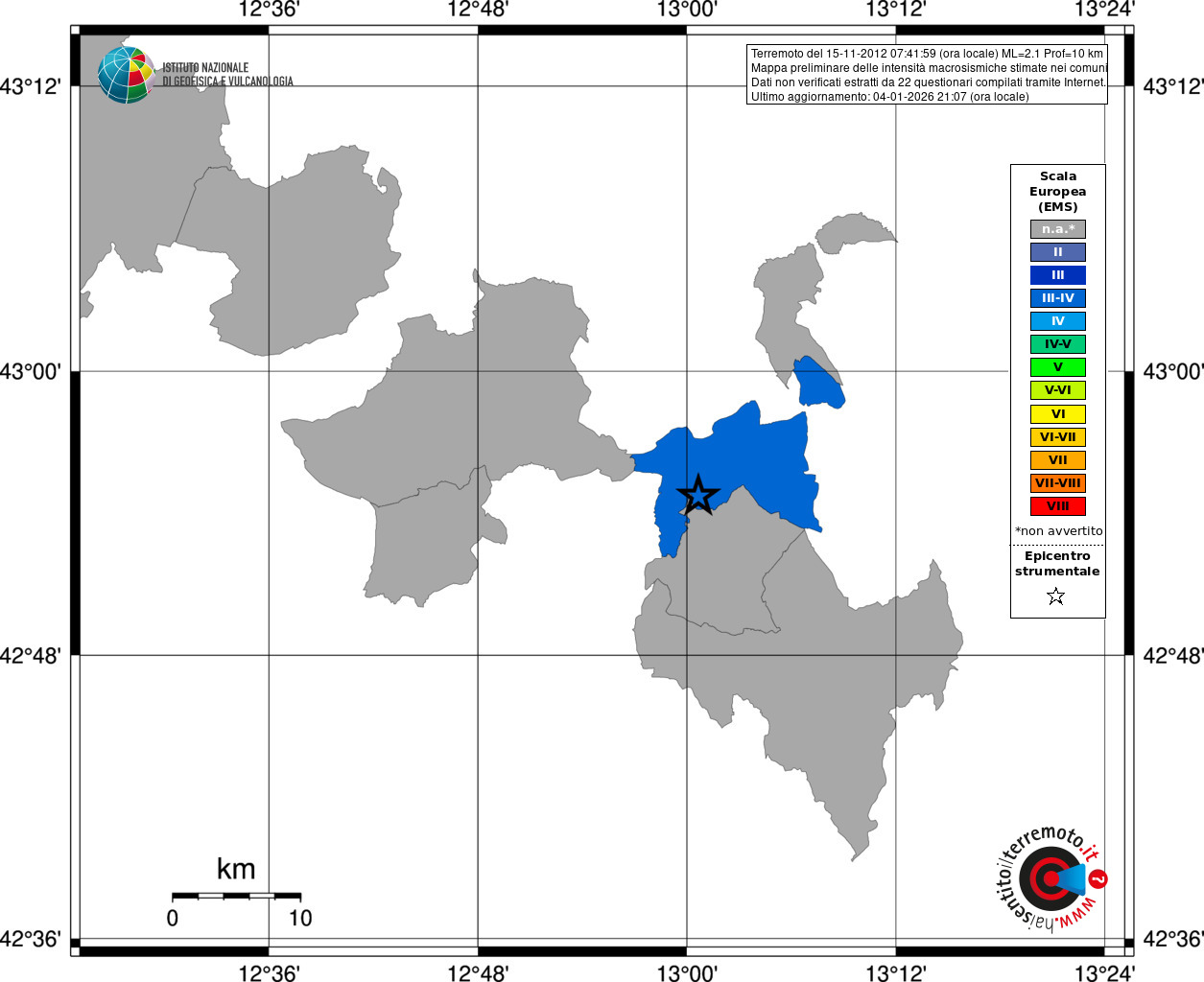The image size is (1204, 982).
Task: Select the intensity III legend swatch
Action: [1058, 275]
